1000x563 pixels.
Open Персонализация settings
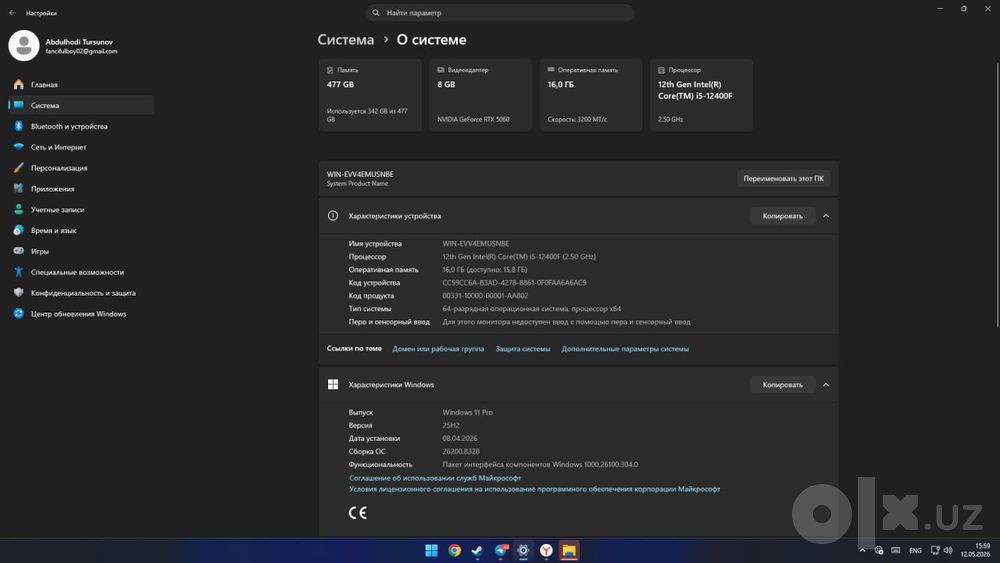click(80, 168)
